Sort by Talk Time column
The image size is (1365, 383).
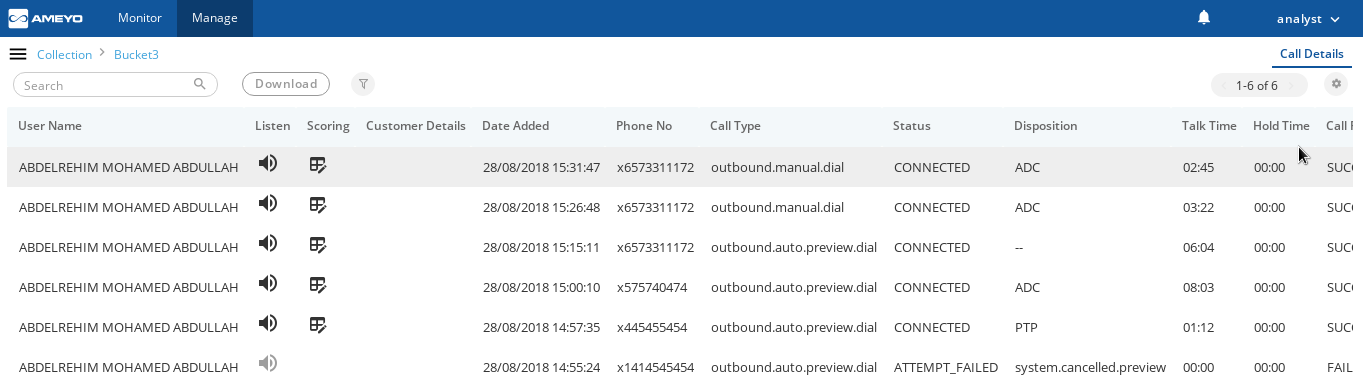(x=1209, y=126)
